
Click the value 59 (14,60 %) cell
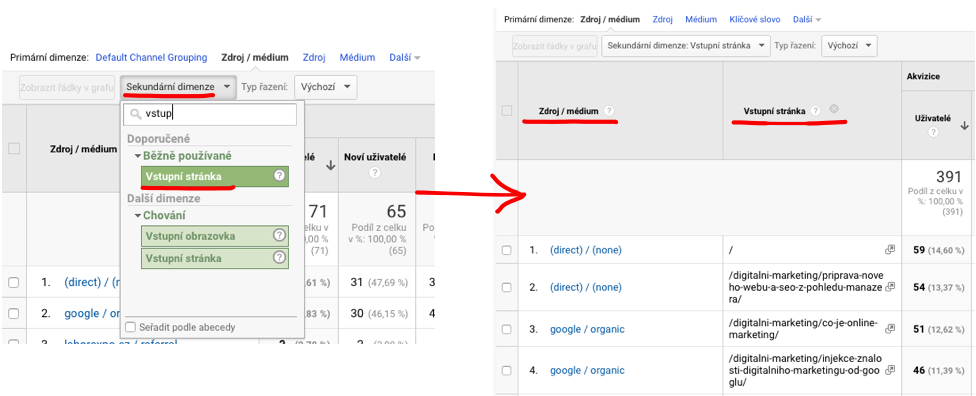[x=939, y=250]
